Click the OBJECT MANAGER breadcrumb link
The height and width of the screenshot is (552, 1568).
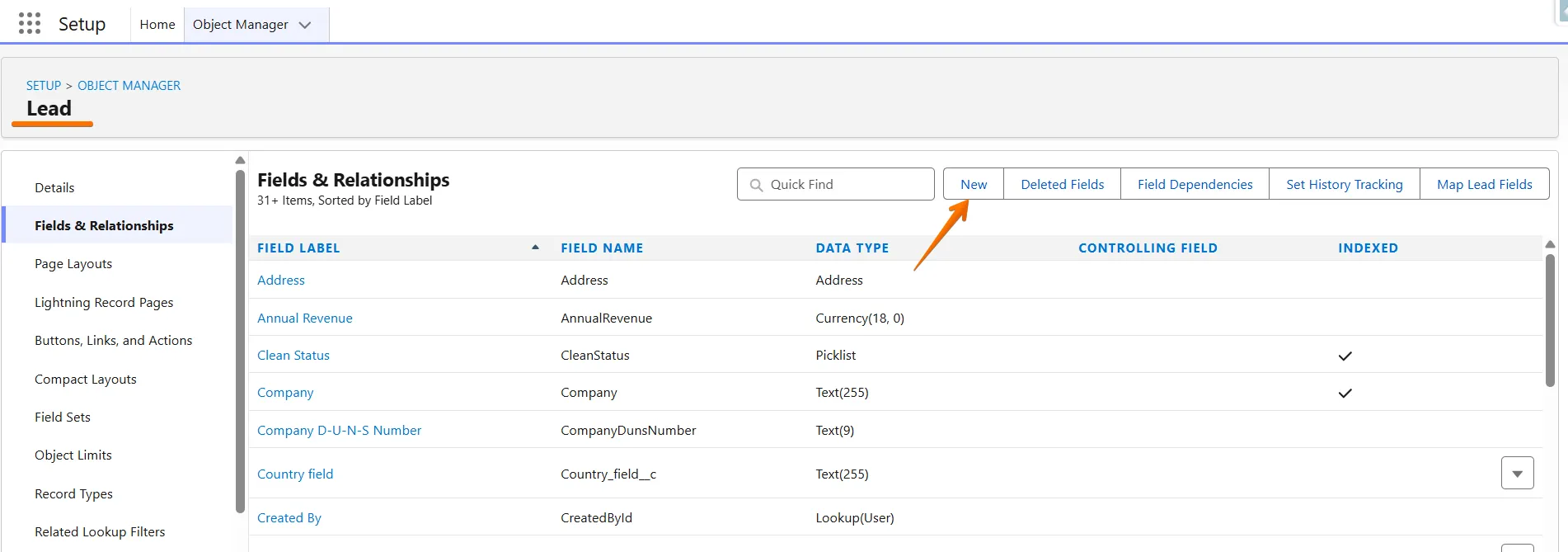point(129,86)
